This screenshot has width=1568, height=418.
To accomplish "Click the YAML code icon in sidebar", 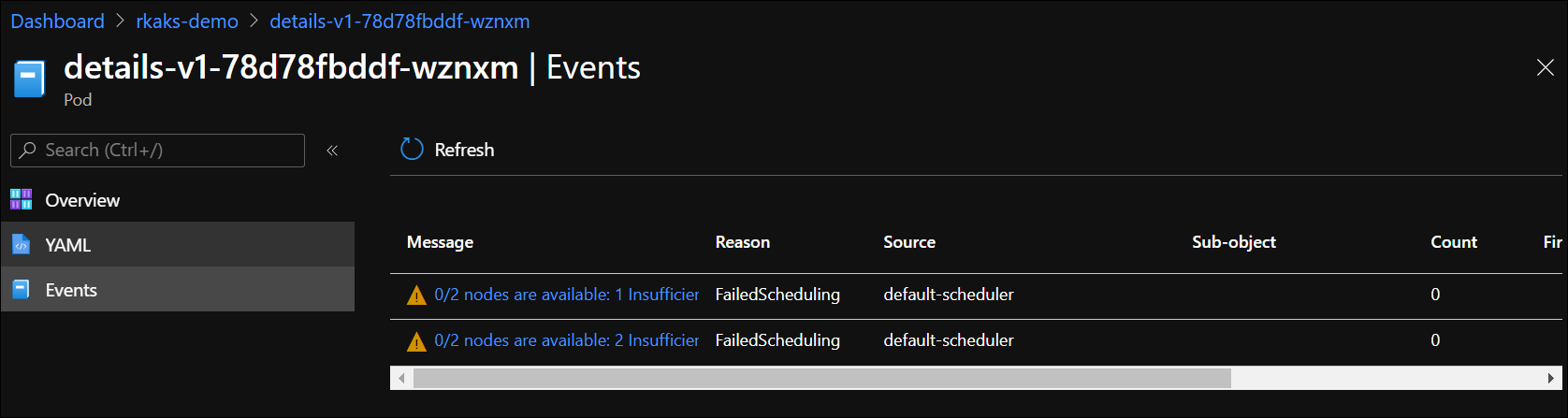I will [x=22, y=245].
